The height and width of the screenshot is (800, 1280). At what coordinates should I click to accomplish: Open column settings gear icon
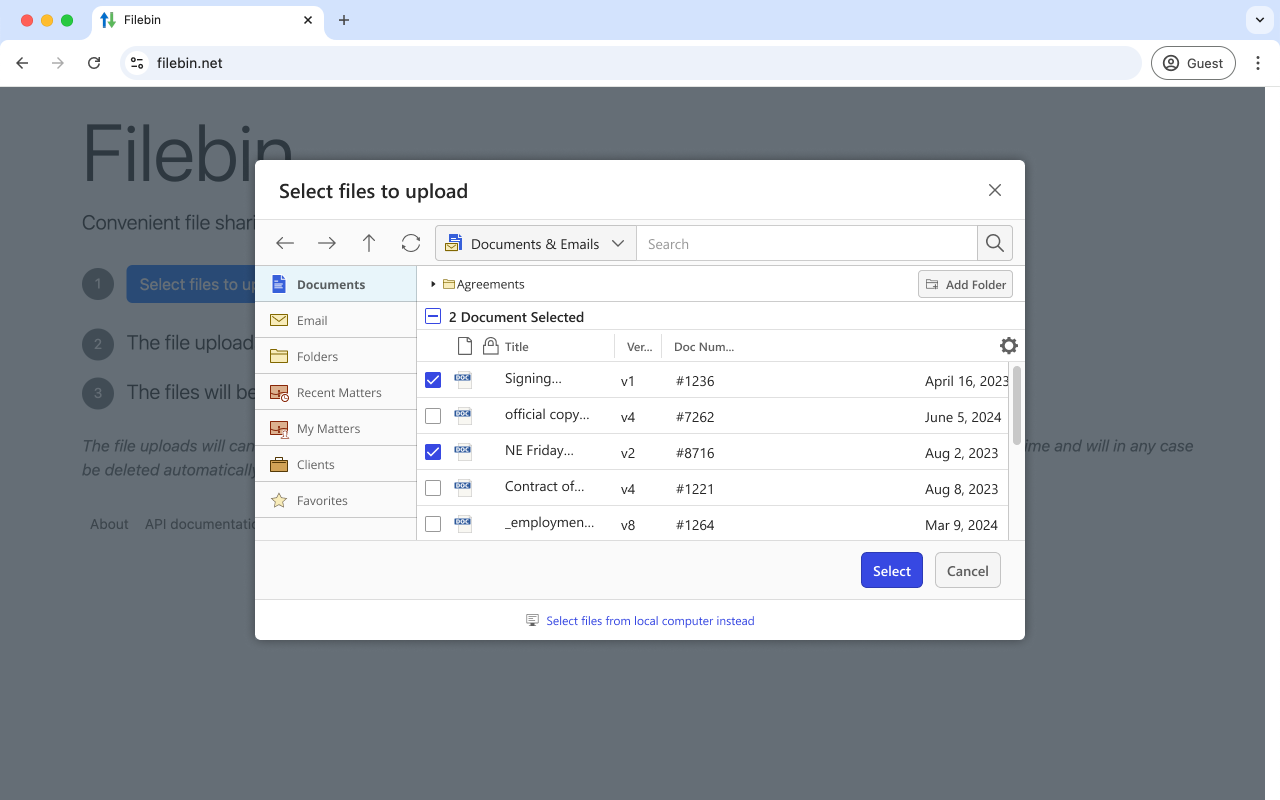1009,346
